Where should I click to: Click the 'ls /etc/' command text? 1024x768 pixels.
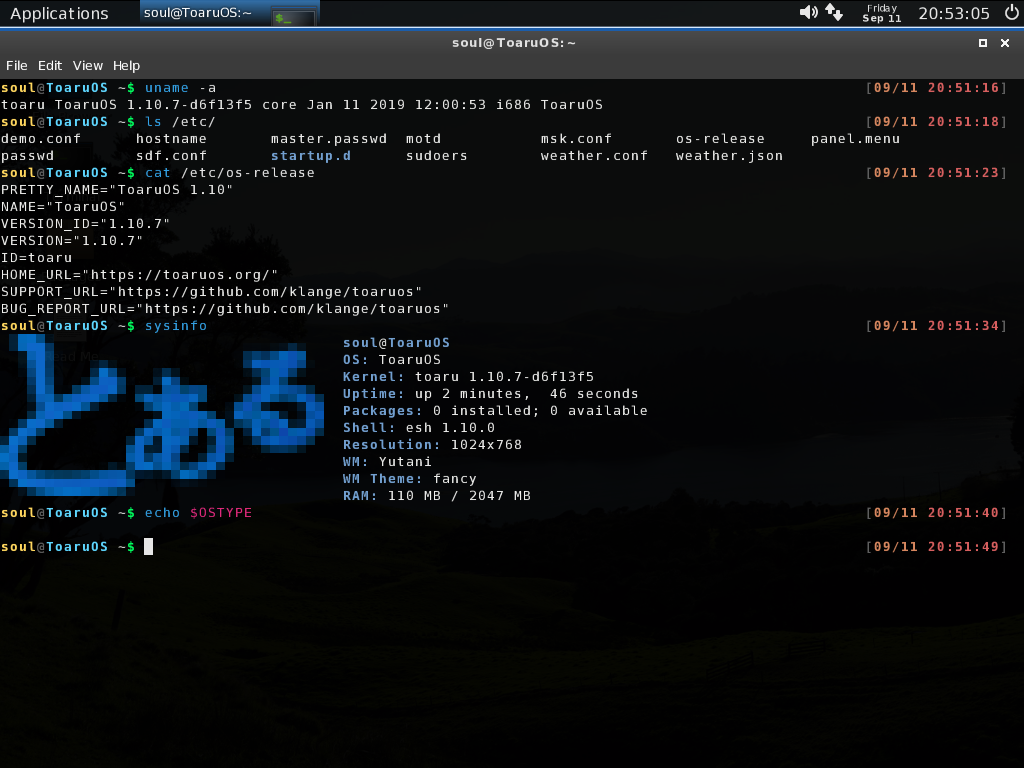pos(180,122)
